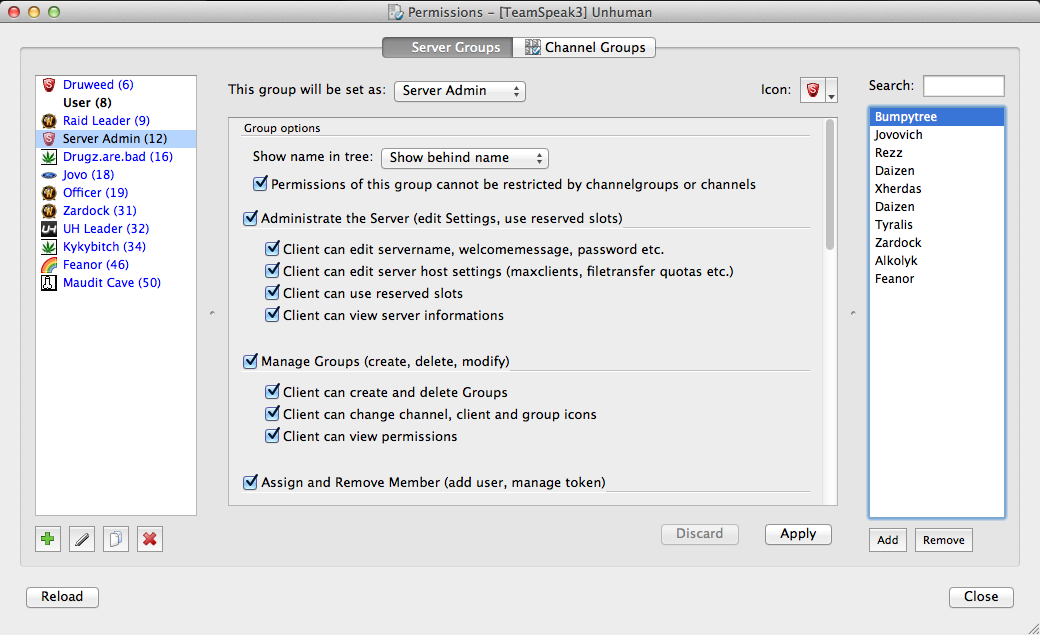Click the Maudit Cave group icon
The width and height of the screenshot is (1040, 635).
pos(49,283)
